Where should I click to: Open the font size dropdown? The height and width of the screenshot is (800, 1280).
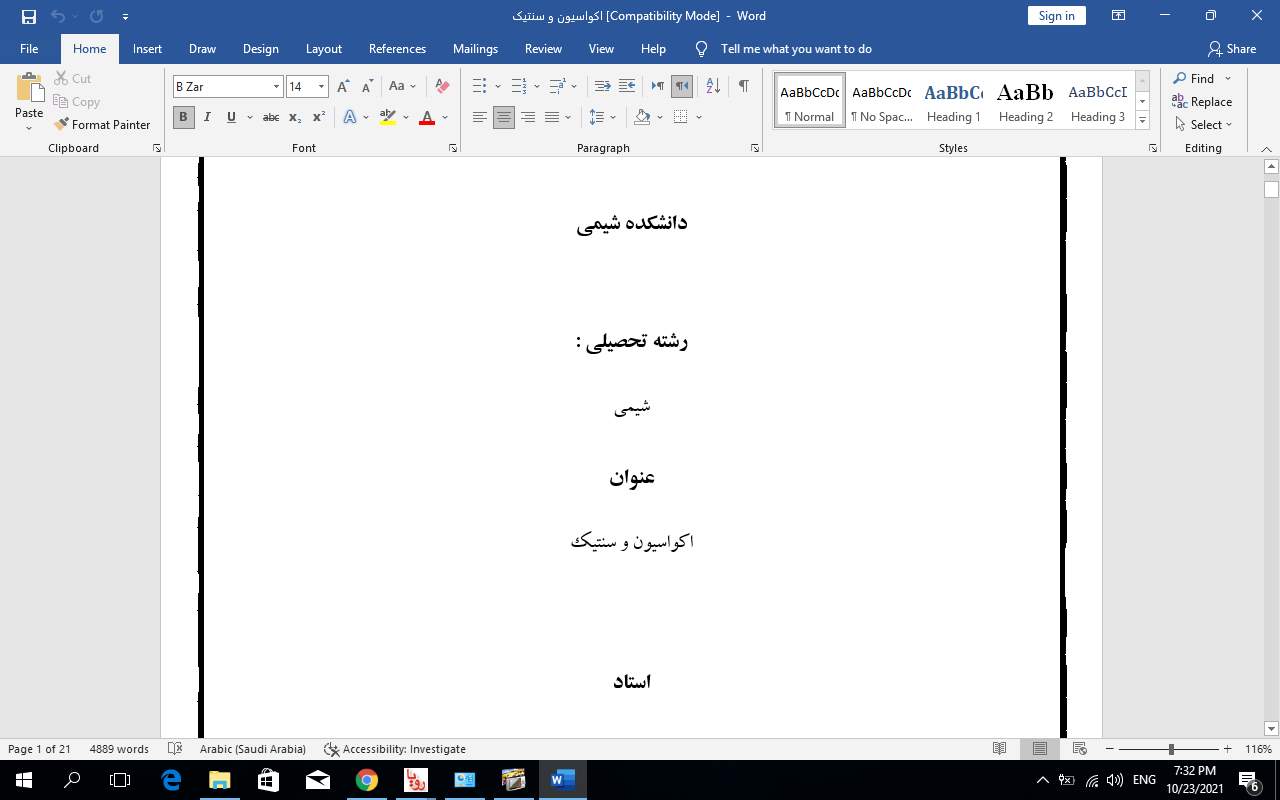click(x=321, y=87)
